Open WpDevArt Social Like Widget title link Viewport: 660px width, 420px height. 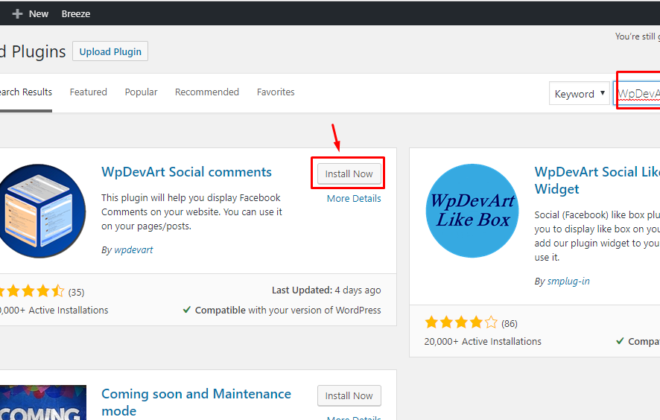click(597, 180)
